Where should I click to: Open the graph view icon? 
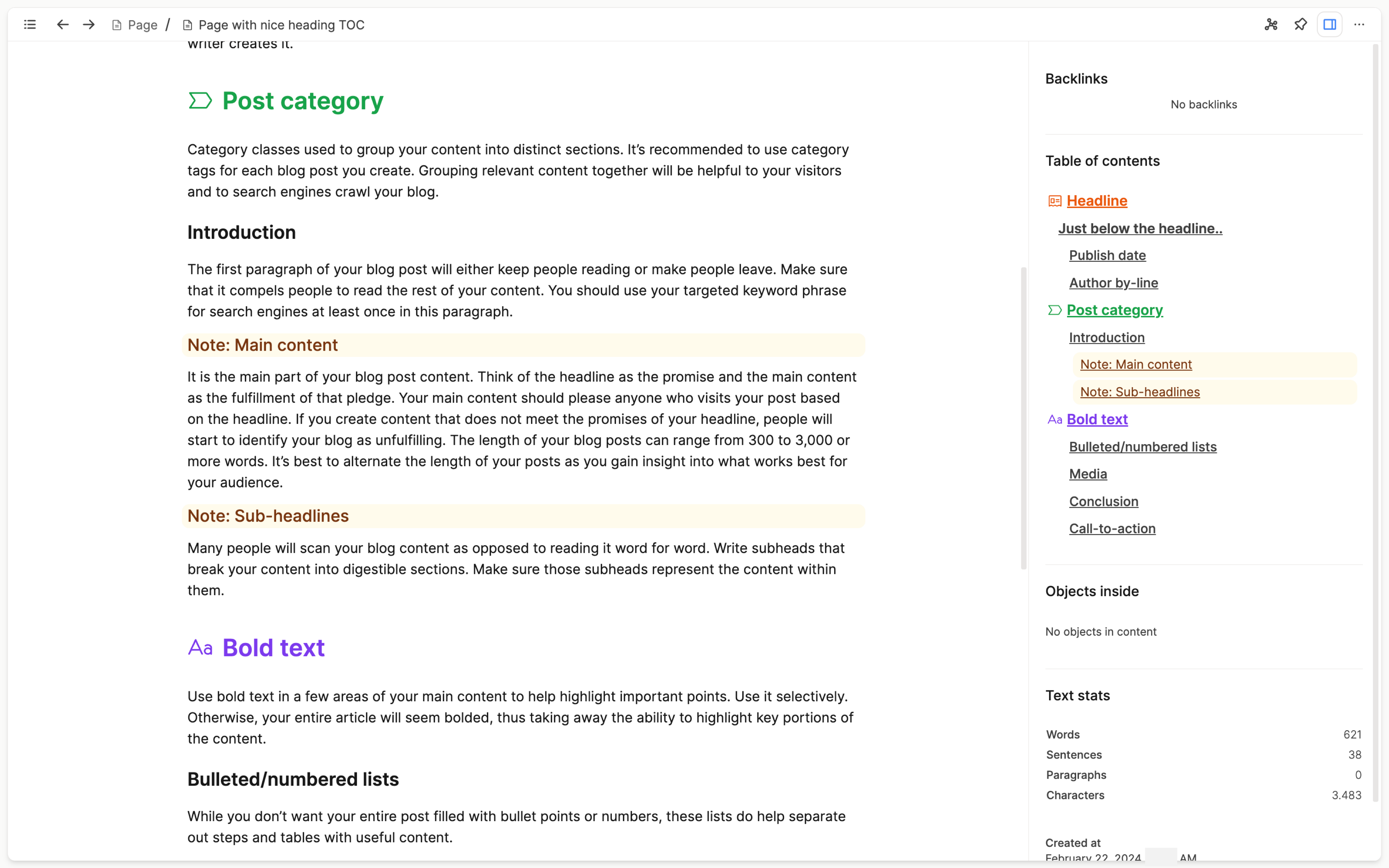pyautogui.click(x=1271, y=25)
